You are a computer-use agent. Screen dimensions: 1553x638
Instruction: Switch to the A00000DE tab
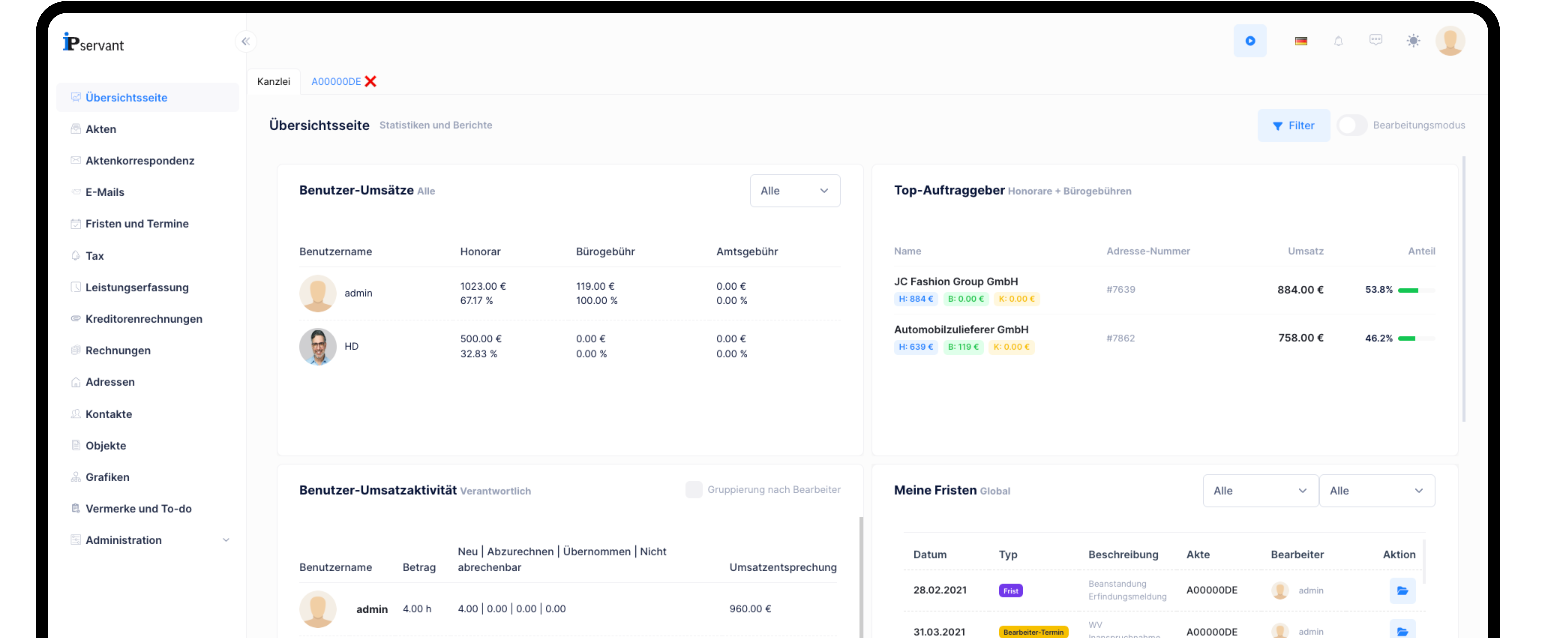[x=336, y=81]
